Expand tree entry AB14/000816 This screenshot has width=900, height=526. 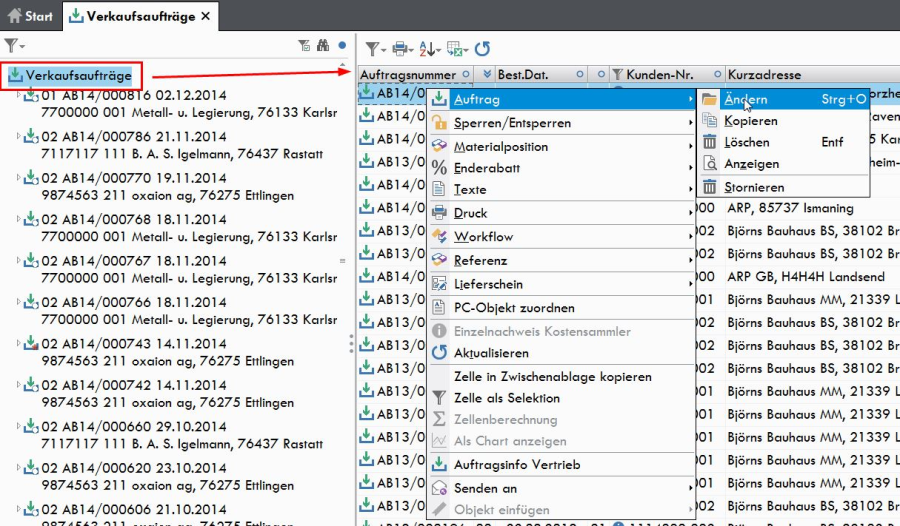[18, 95]
